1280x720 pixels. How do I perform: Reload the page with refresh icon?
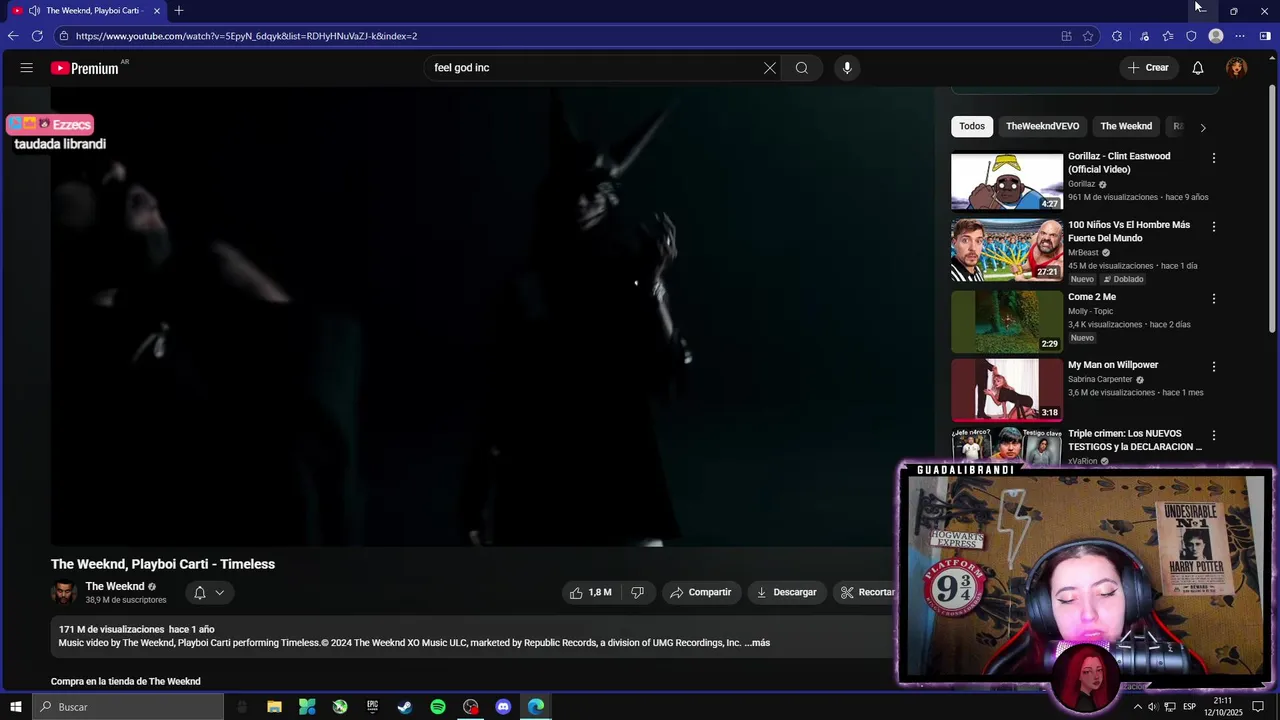pyautogui.click(x=37, y=36)
